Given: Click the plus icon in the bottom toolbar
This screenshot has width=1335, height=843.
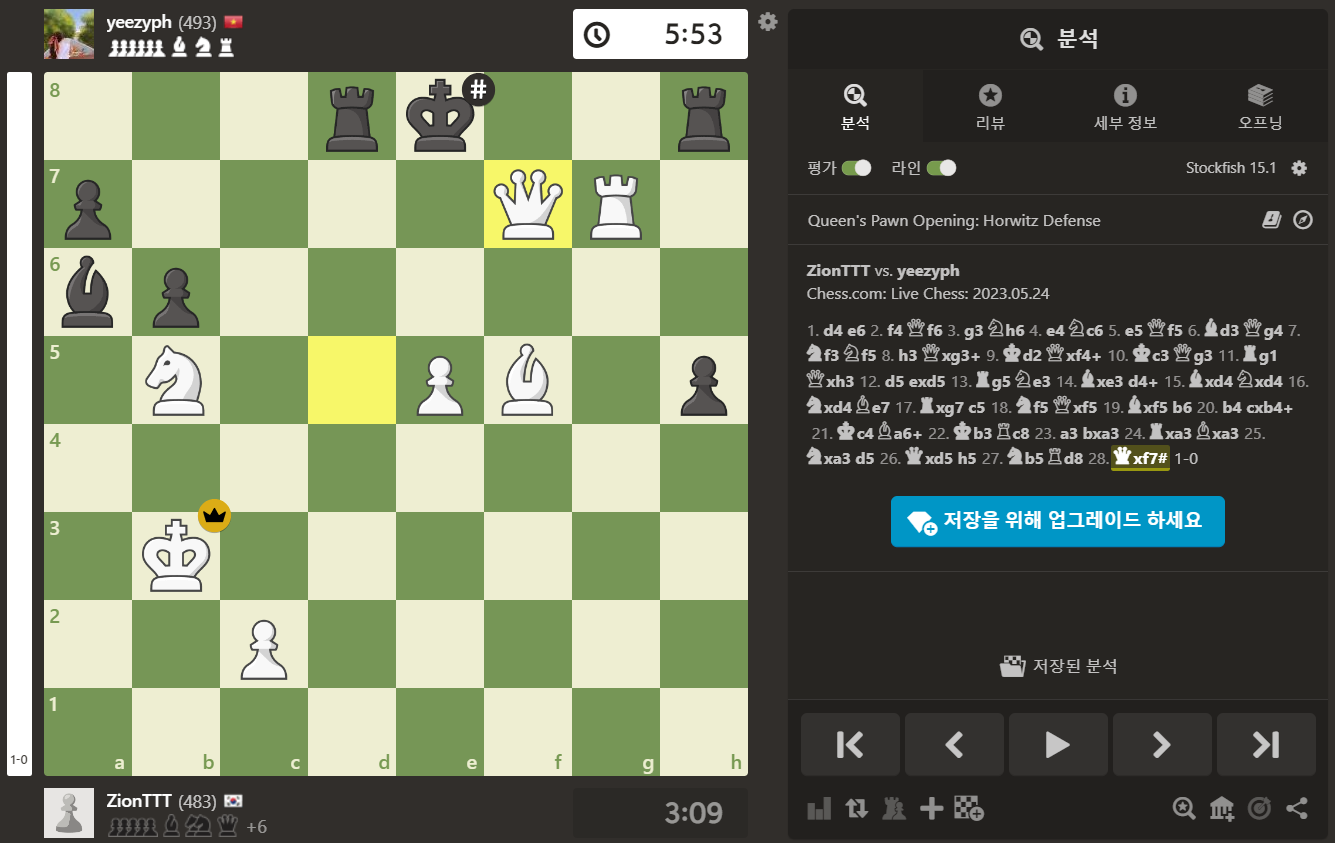Looking at the screenshot, I should (931, 808).
